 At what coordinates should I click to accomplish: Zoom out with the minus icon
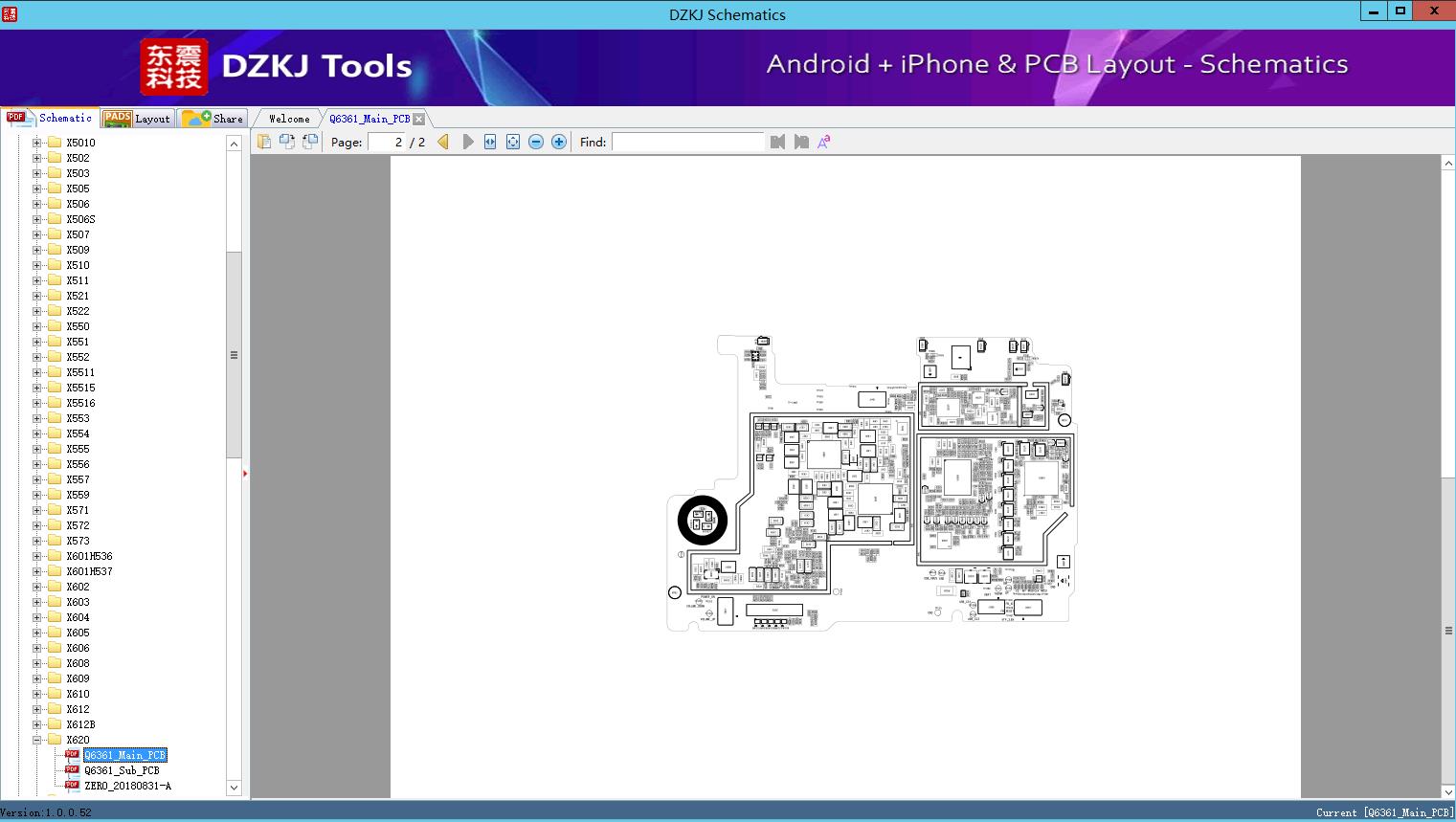tap(536, 142)
